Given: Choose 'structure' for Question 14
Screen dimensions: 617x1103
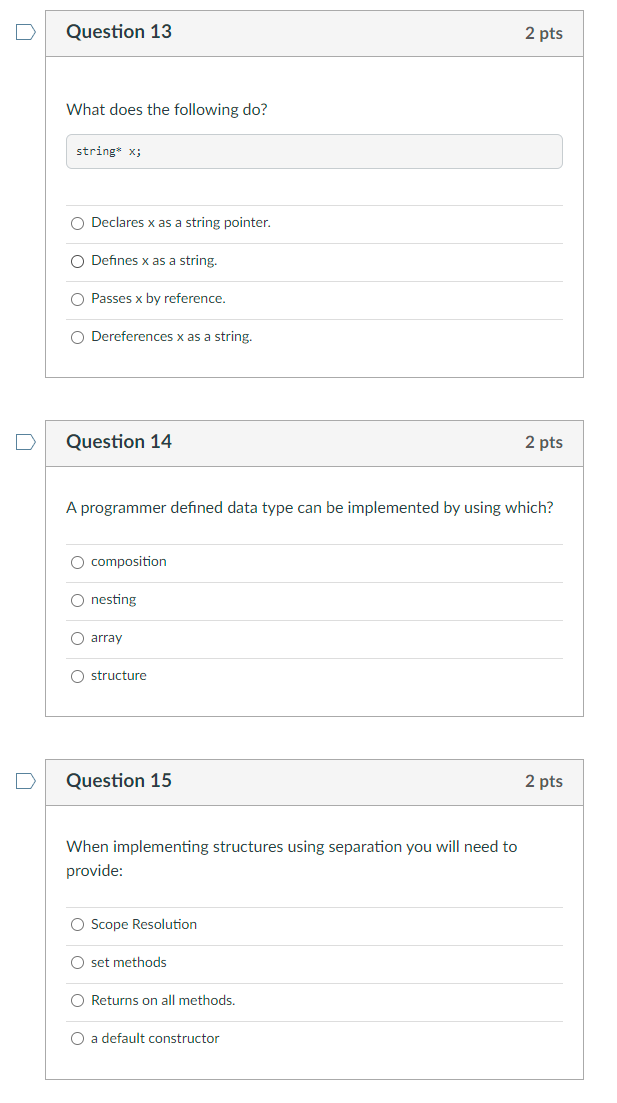Looking at the screenshot, I should click(x=77, y=676).
